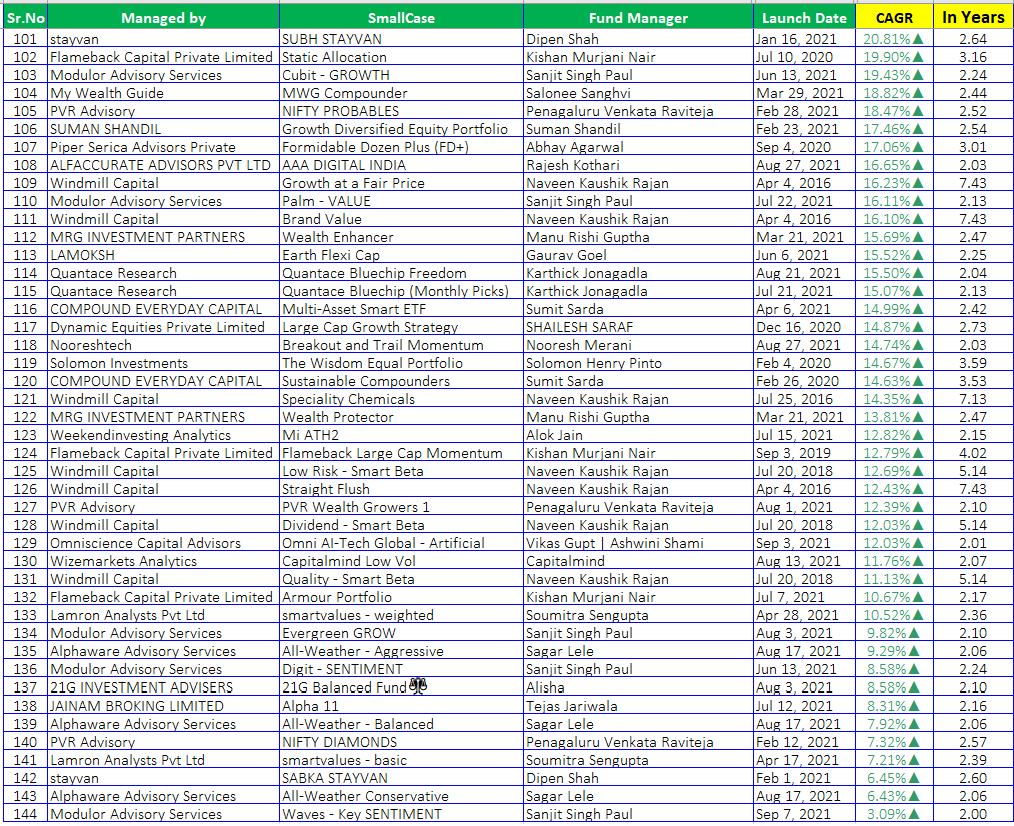Select the 'Palm - VALUE' cell
The image size is (1014, 826).
click(402, 201)
